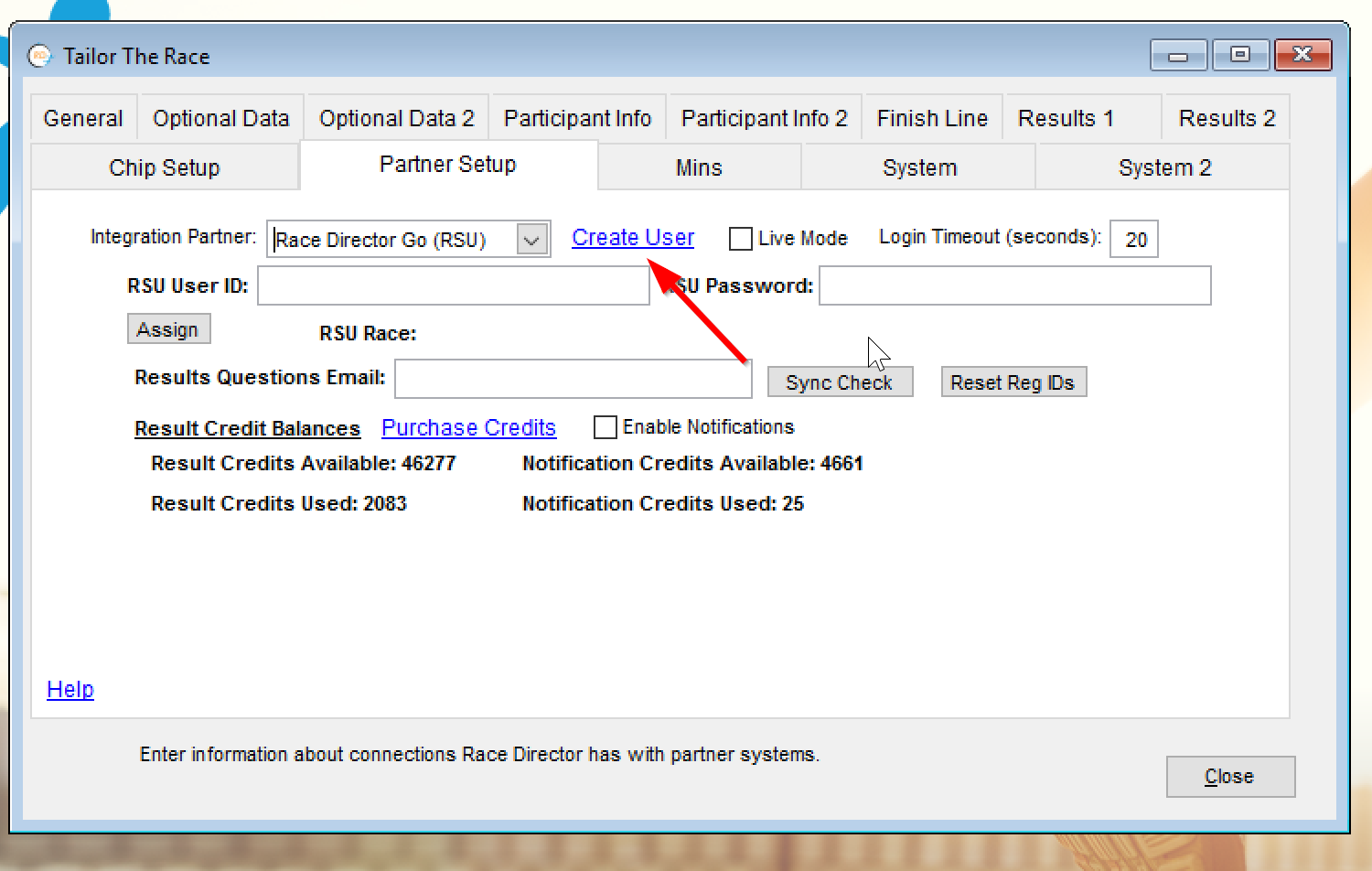
Task: Click the Results Questions Email field
Action: (x=573, y=379)
